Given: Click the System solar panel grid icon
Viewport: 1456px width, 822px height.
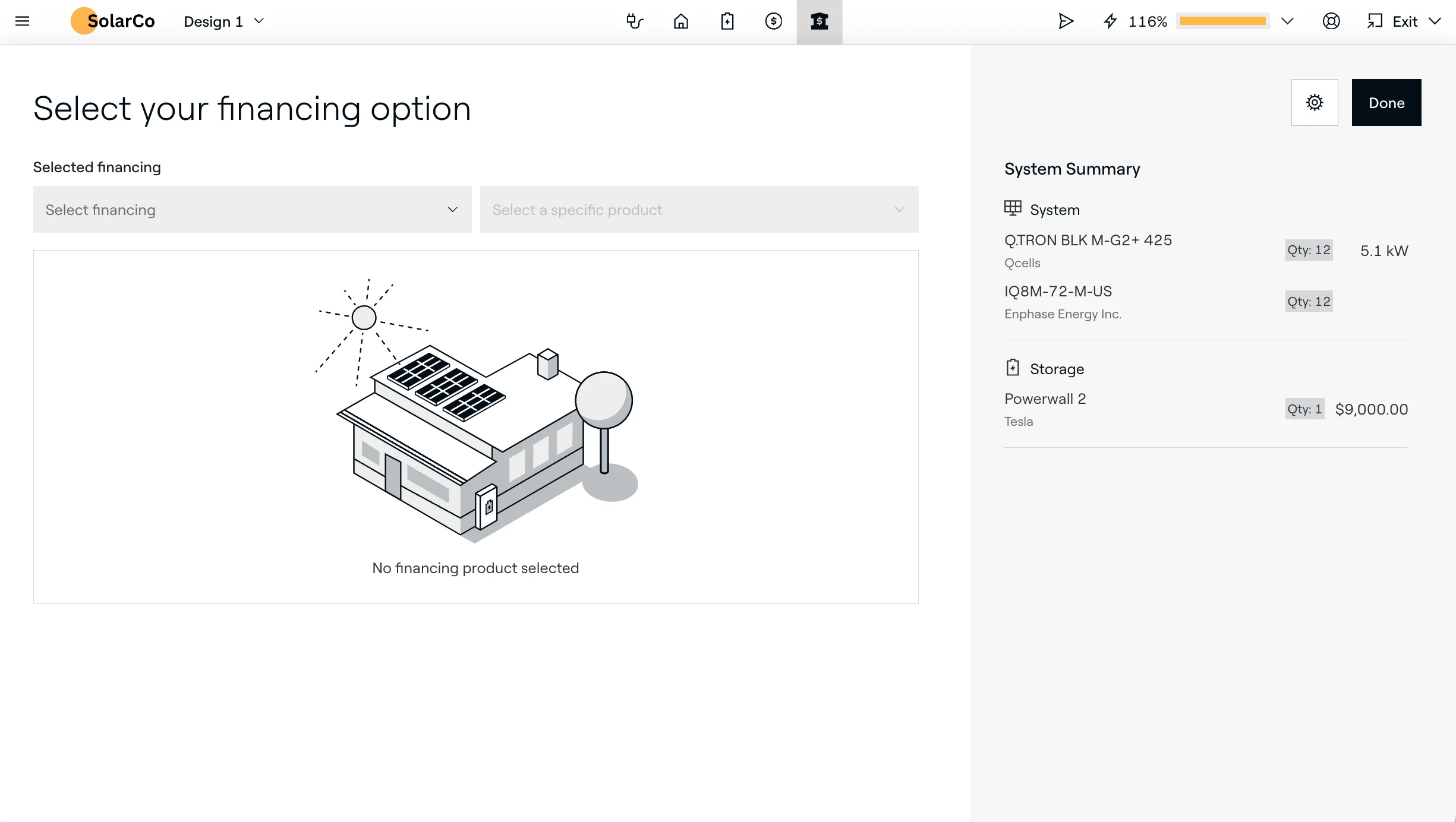Looking at the screenshot, I should coord(1013,208).
